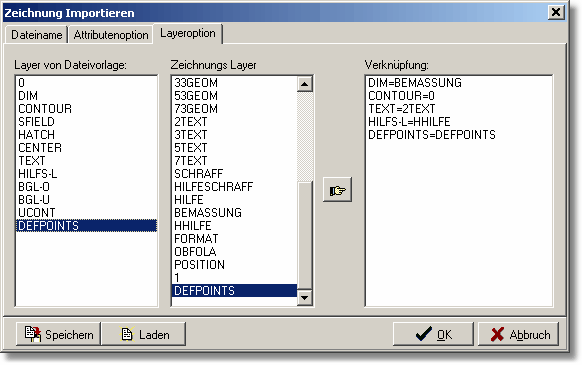
Task: Select BGL-O layer entry
Action: (86, 187)
